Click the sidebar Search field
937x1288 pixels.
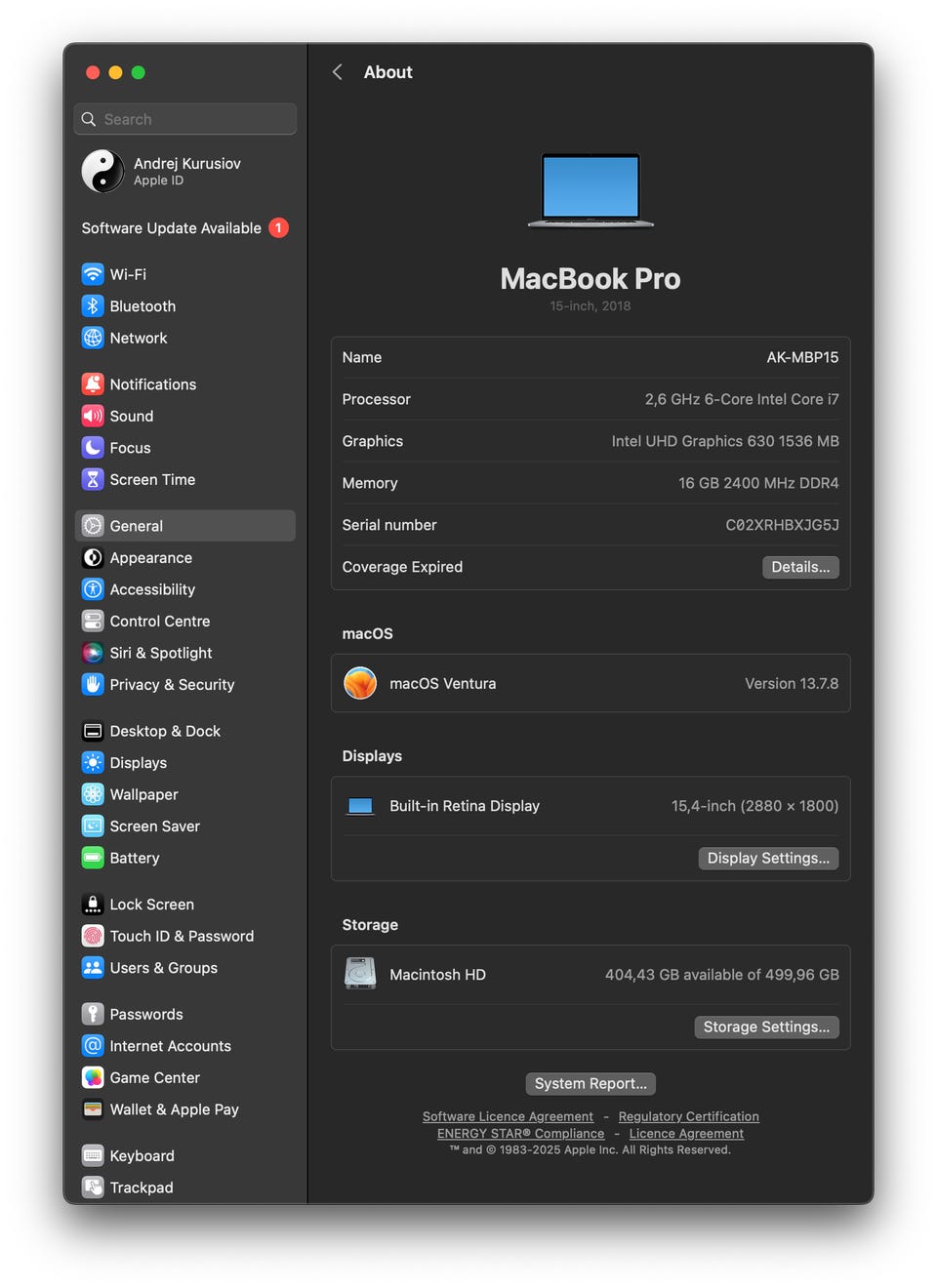[x=185, y=119]
